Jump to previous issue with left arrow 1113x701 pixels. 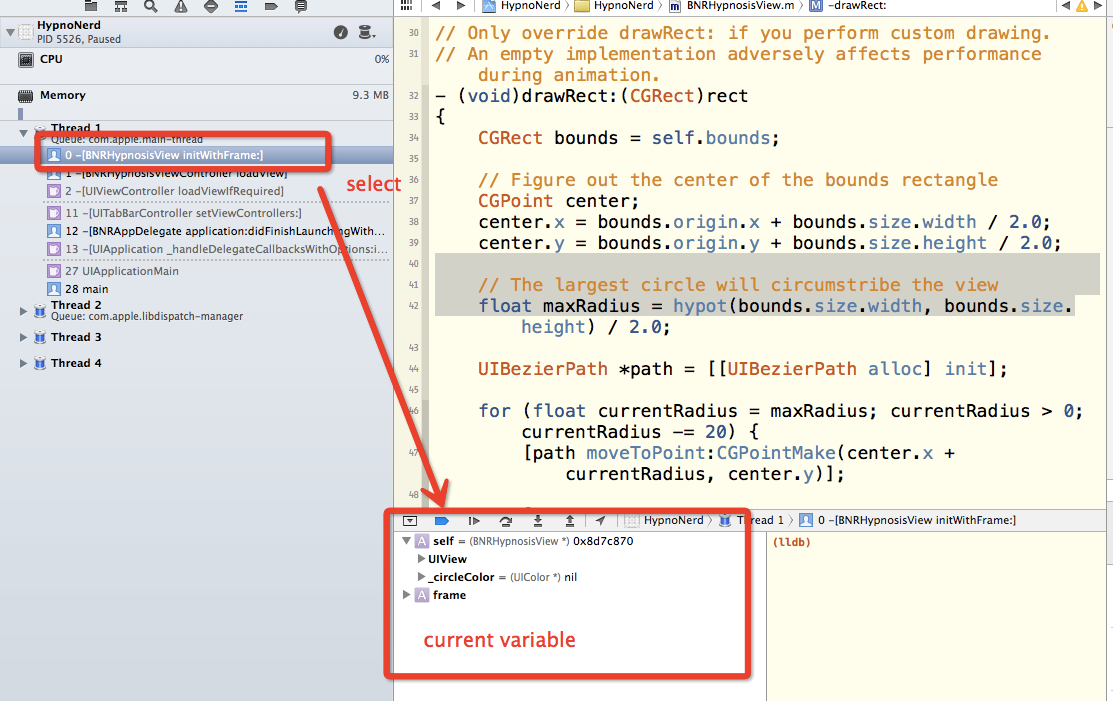point(1065,6)
